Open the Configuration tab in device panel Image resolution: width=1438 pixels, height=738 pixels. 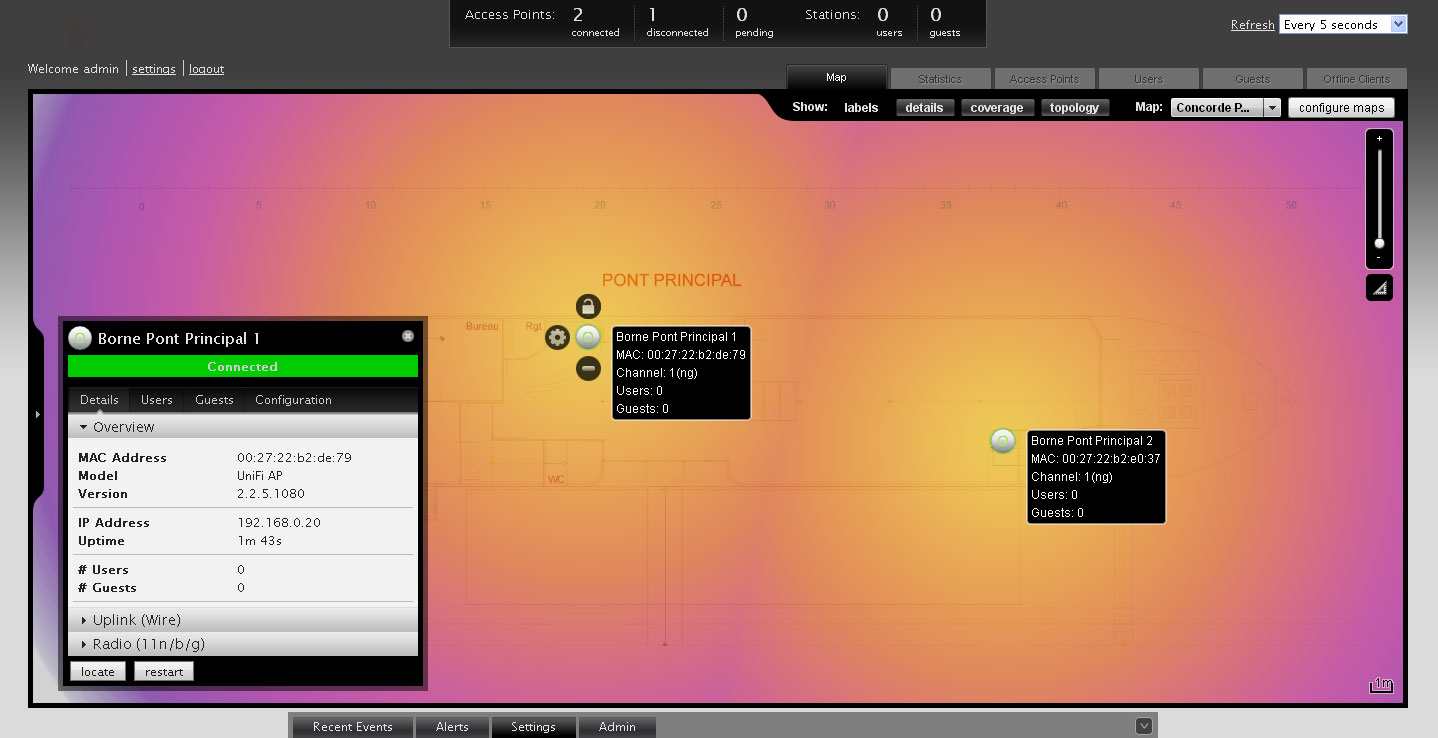pos(293,400)
